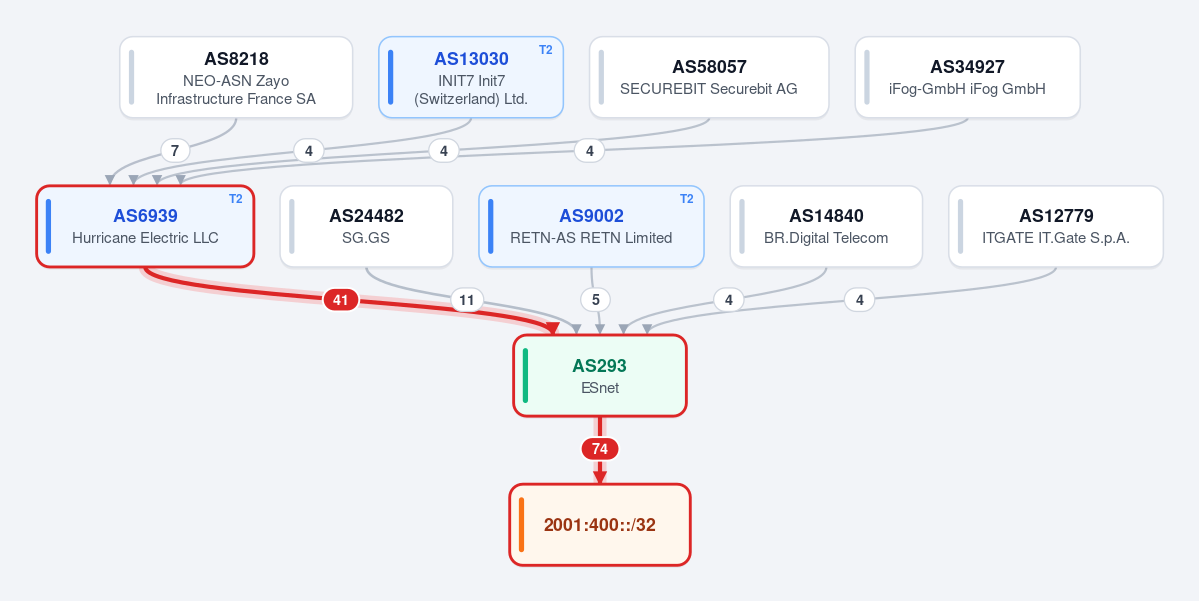Click the AS24482 SG.GS node

tap(366, 226)
